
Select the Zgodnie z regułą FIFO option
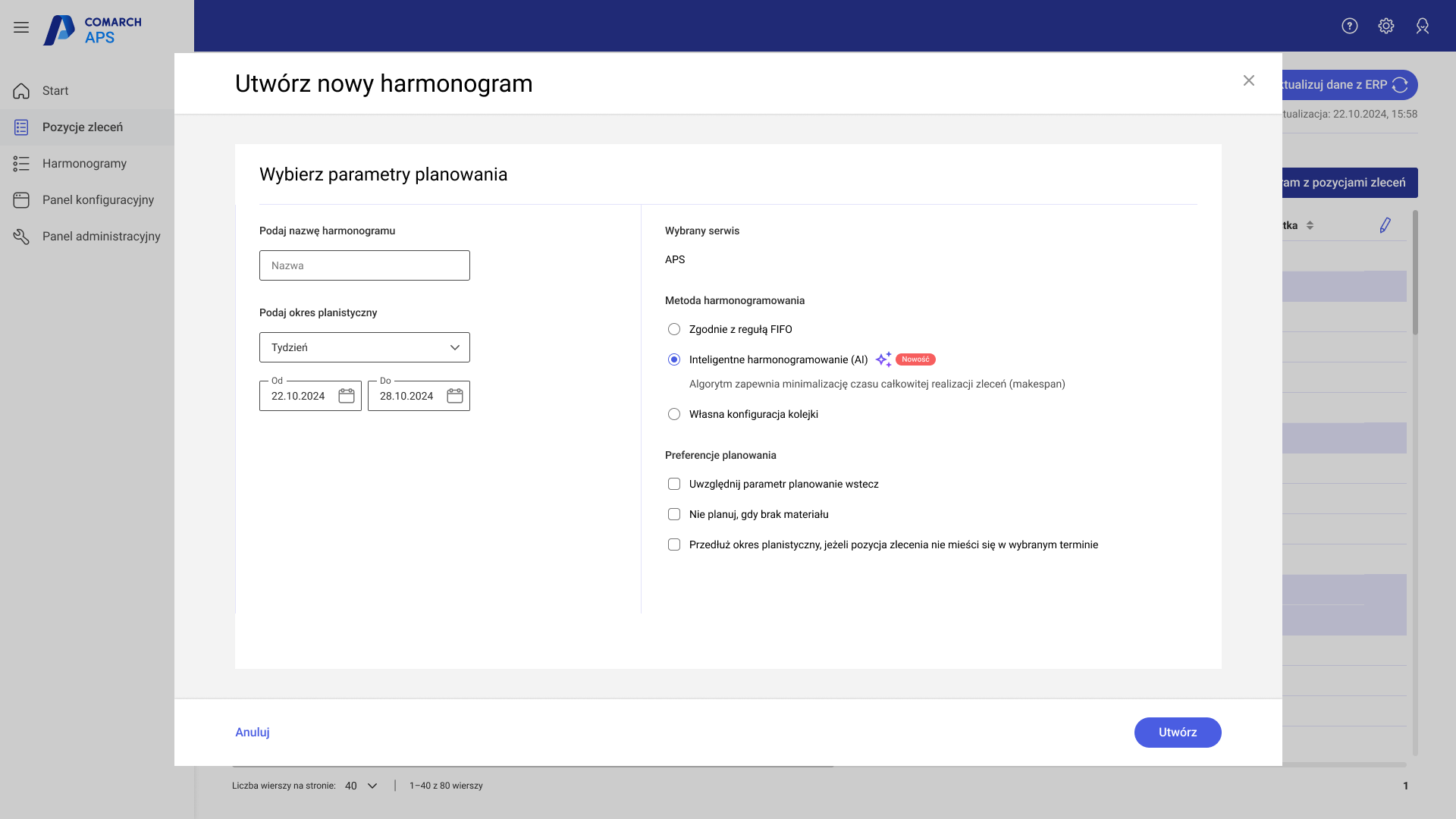click(x=674, y=329)
